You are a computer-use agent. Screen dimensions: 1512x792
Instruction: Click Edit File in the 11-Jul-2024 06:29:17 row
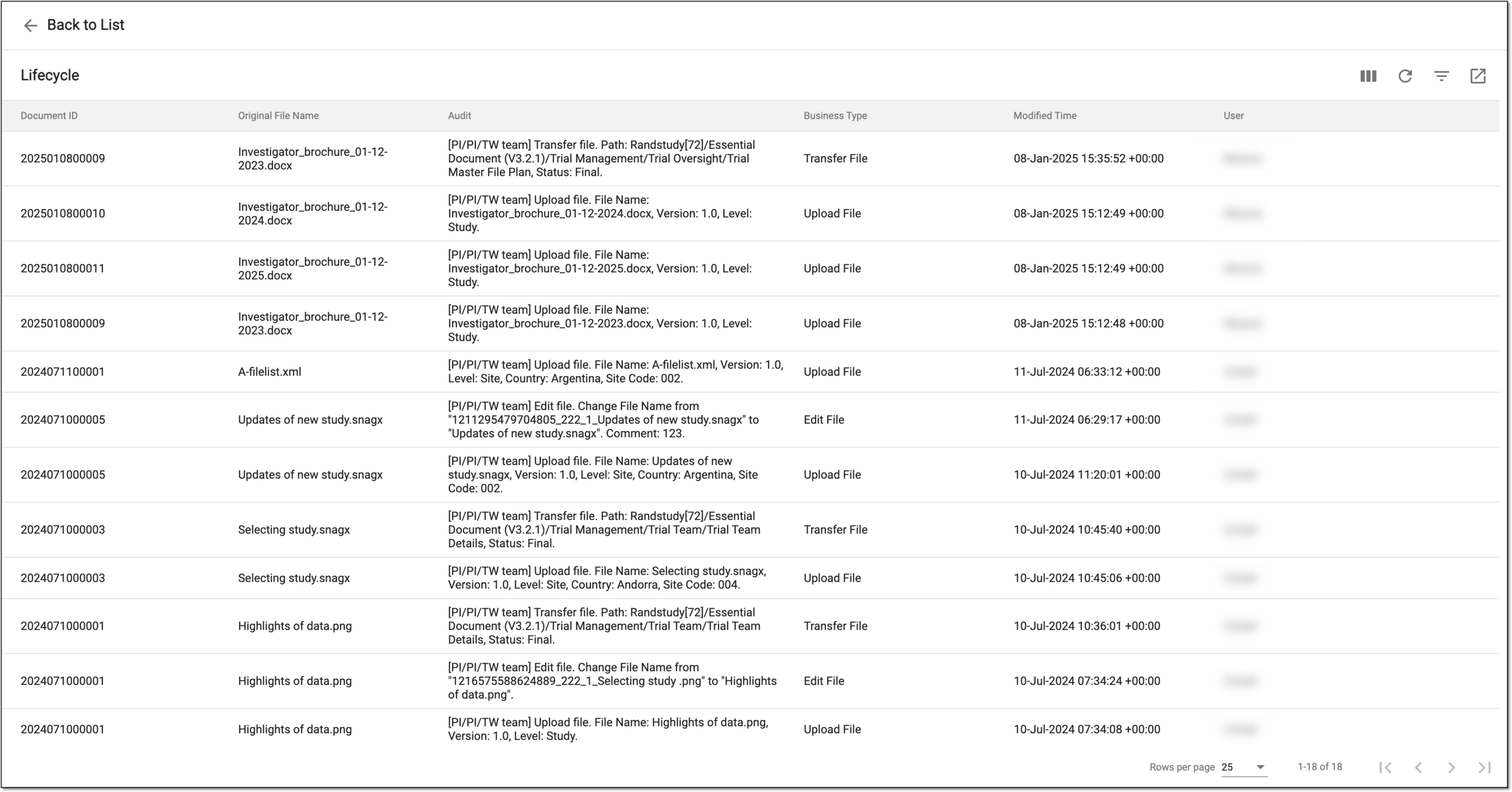[x=824, y=420]
